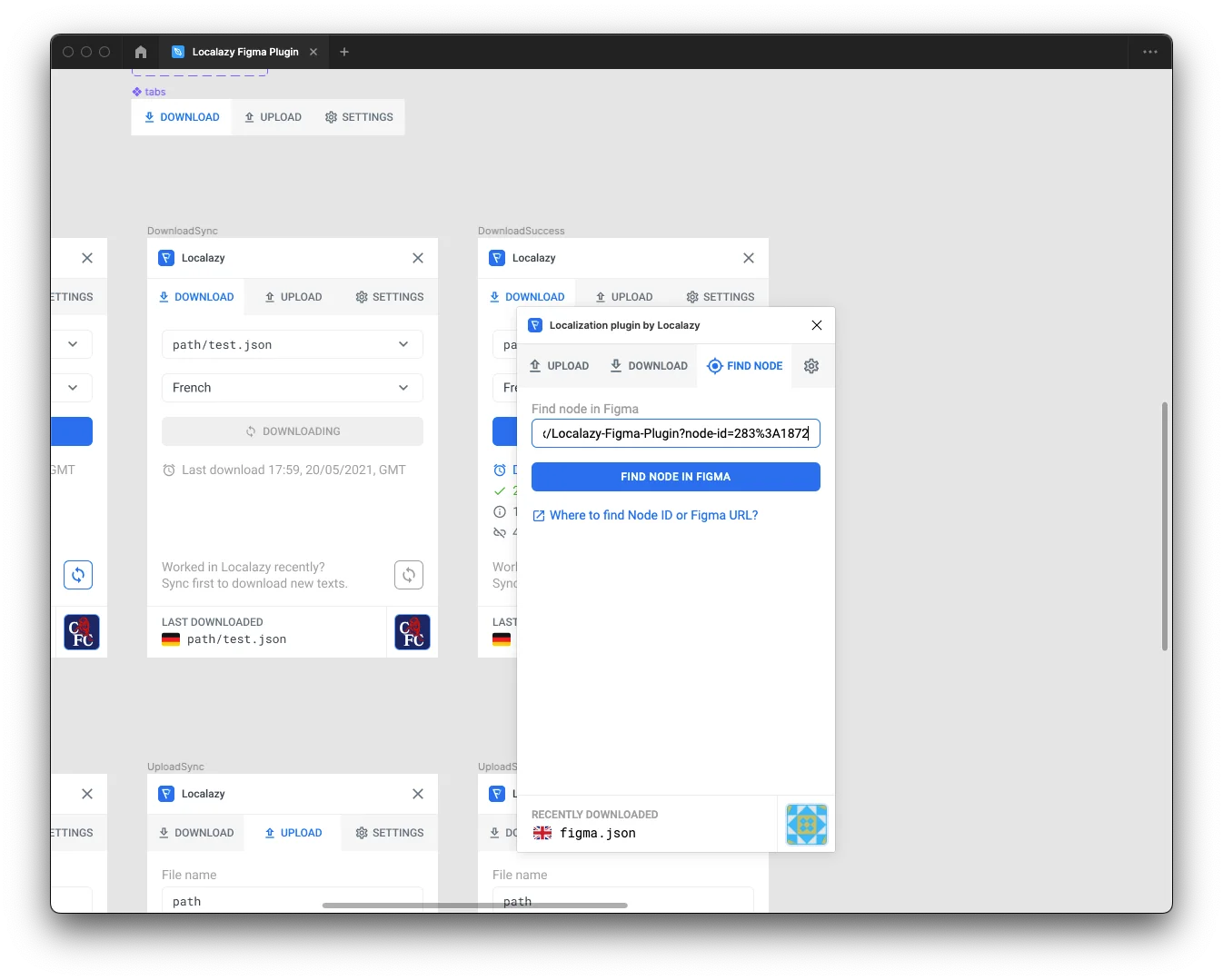Select the DownloadSuccess frame label

(x=522, y=231)
